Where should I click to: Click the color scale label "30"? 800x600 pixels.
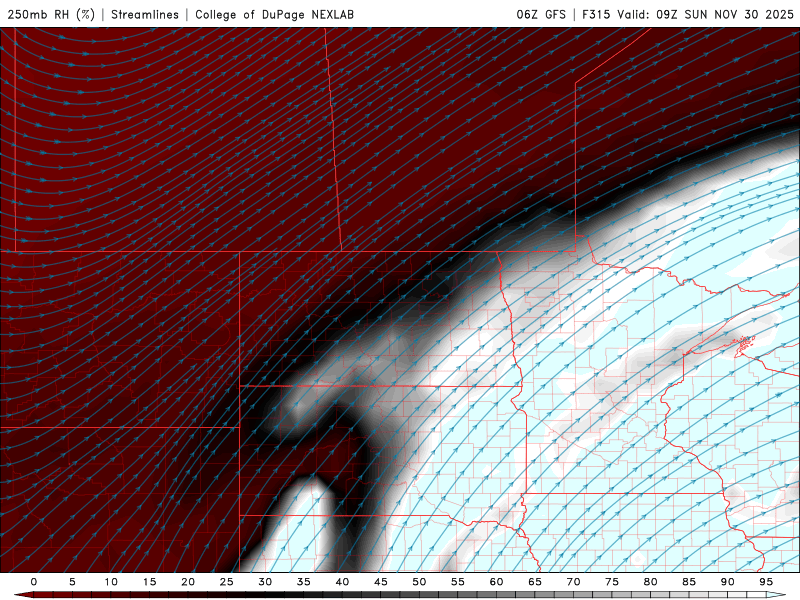click(265, 582)
